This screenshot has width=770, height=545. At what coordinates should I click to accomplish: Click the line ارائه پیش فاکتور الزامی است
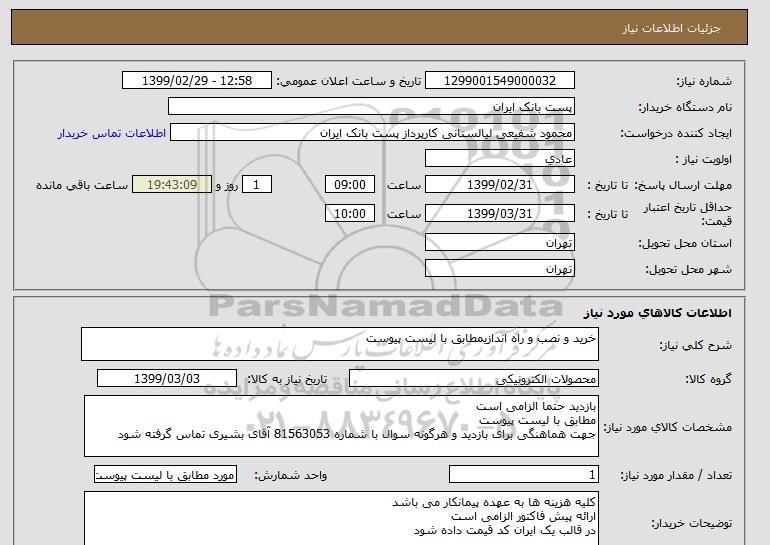523,516
